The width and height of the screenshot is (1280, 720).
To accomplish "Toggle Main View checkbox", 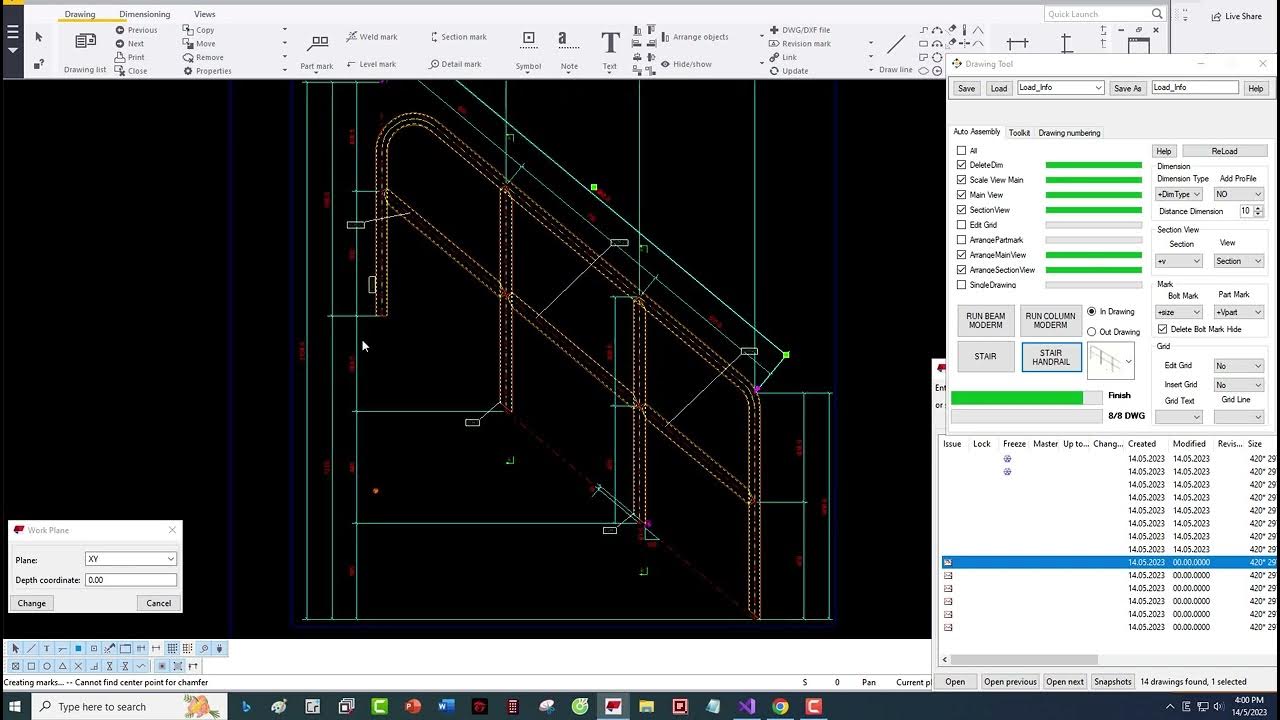I will pos(962,195).
